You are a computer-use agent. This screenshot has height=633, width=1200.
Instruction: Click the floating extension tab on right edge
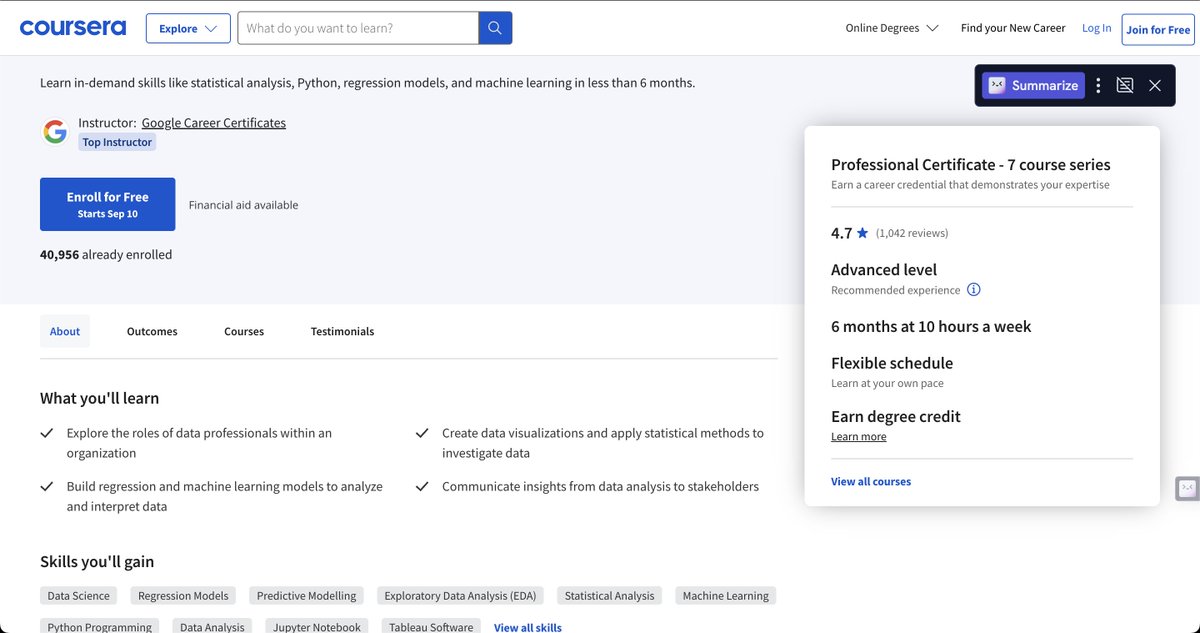click(x=1187, y=488)
